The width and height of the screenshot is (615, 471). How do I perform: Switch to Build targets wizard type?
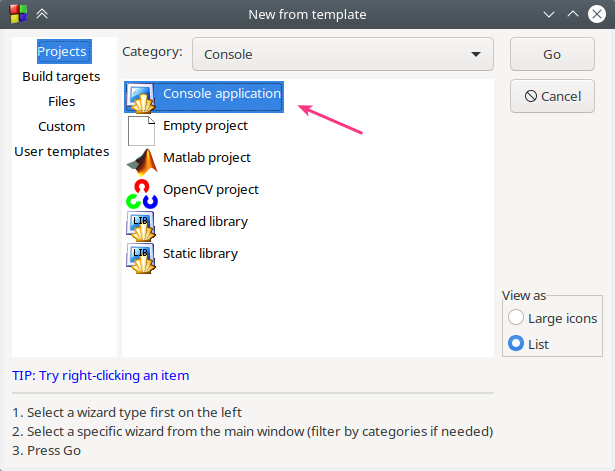(x=61, y=76)
